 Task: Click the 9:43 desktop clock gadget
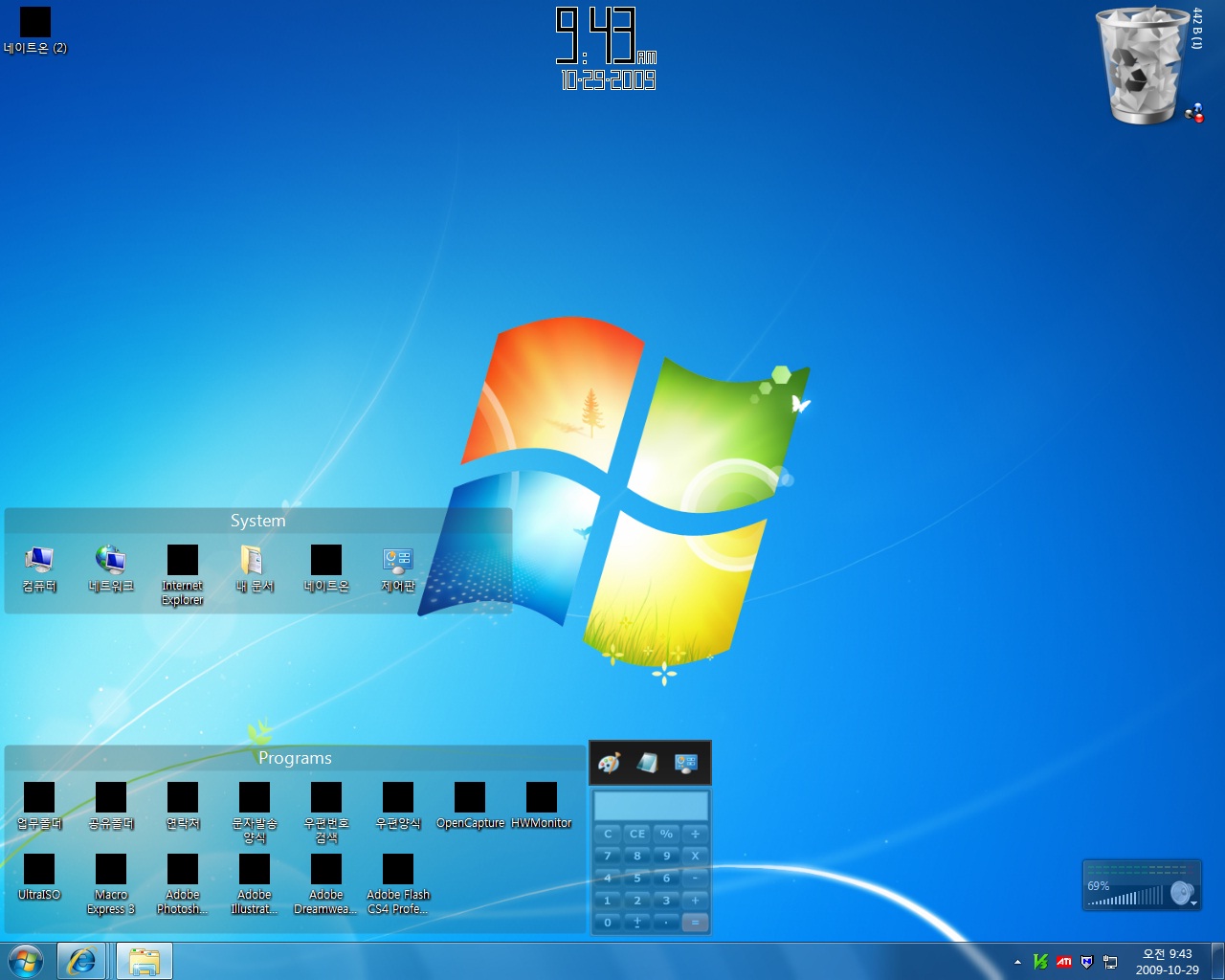[607, 48]
